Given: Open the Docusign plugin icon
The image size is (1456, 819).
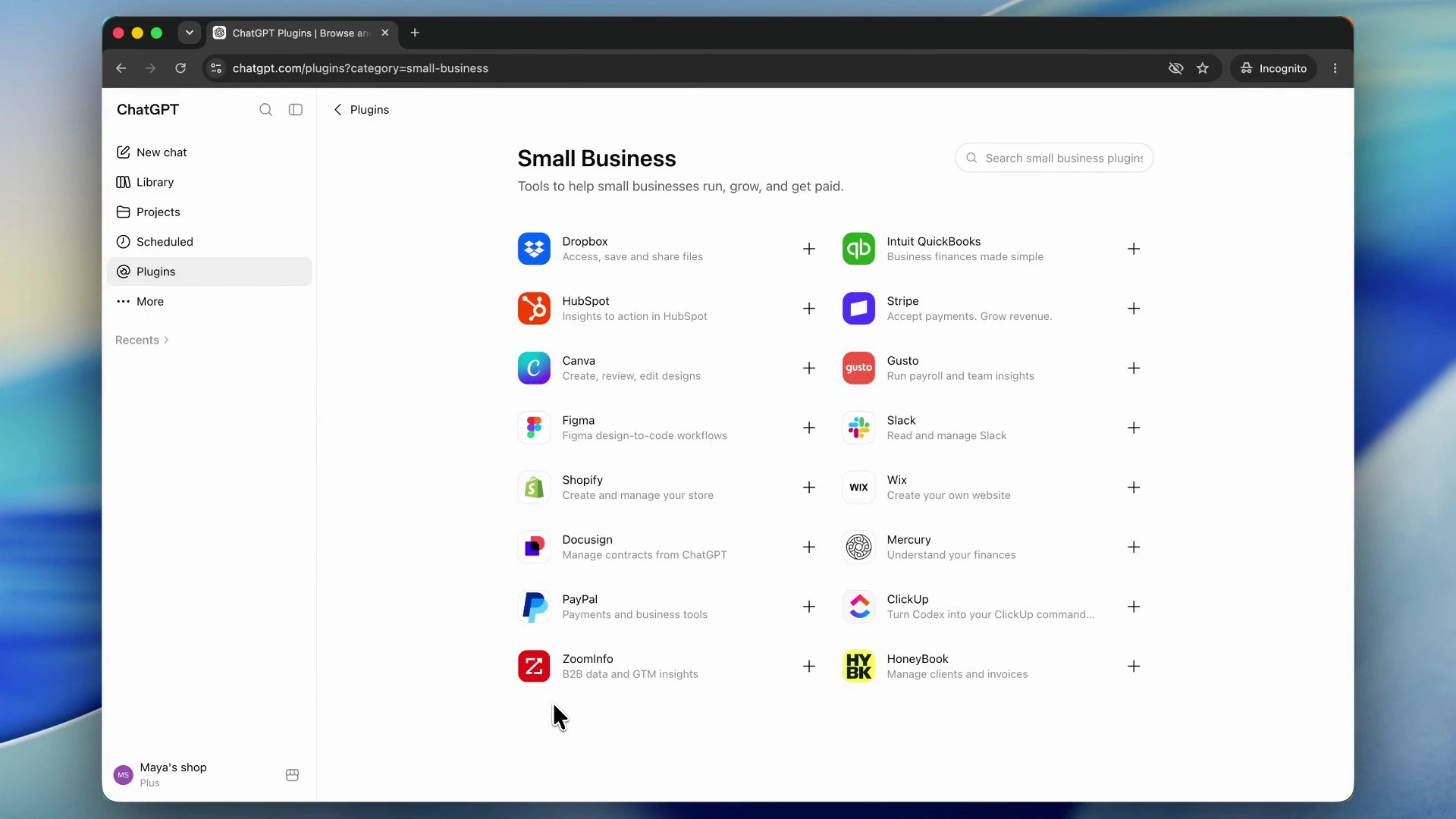Looking at the screenshot, I should pyautogui.click(x=534, y=547).
